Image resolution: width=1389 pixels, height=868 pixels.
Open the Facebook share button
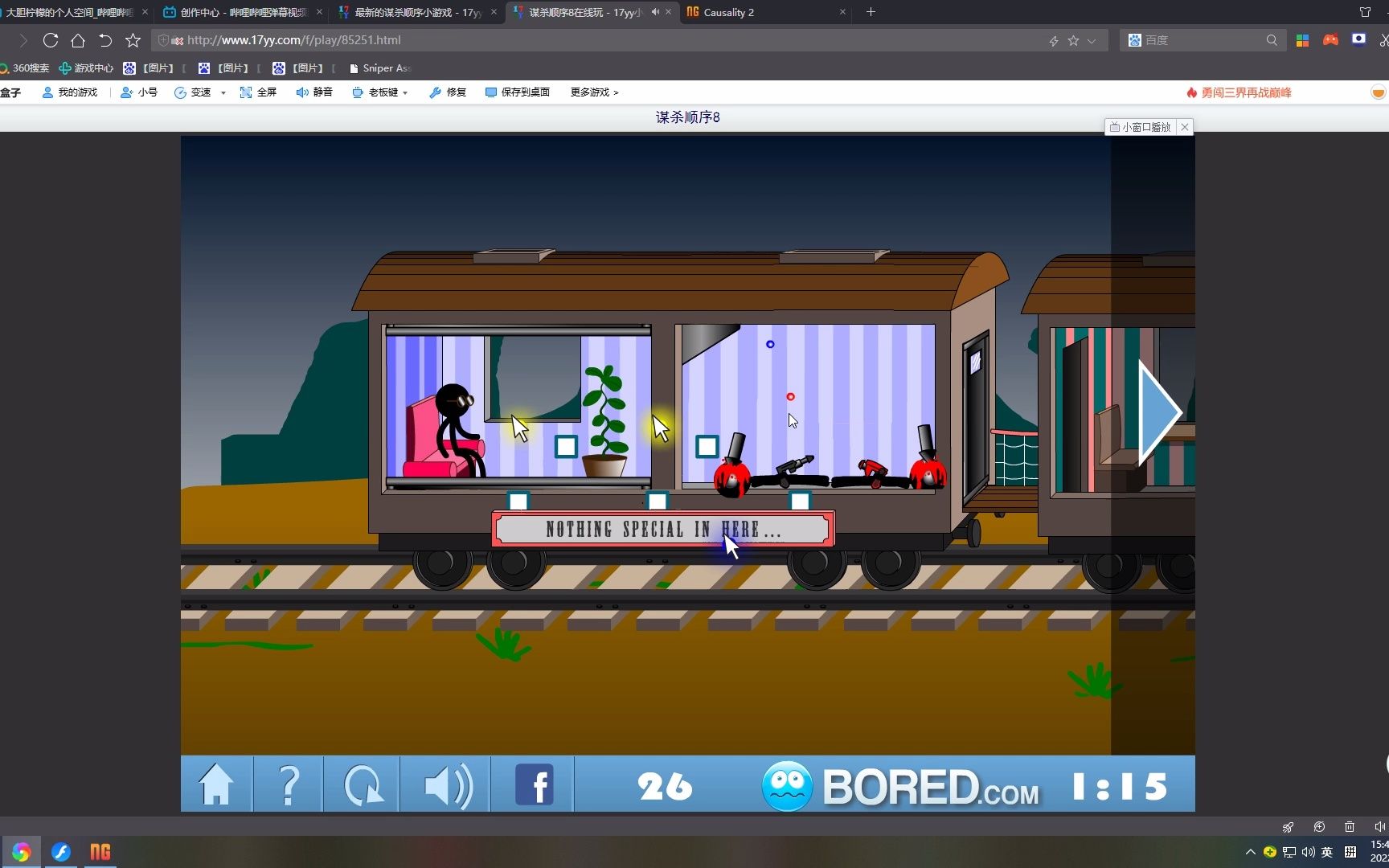(x=534, y=784)
